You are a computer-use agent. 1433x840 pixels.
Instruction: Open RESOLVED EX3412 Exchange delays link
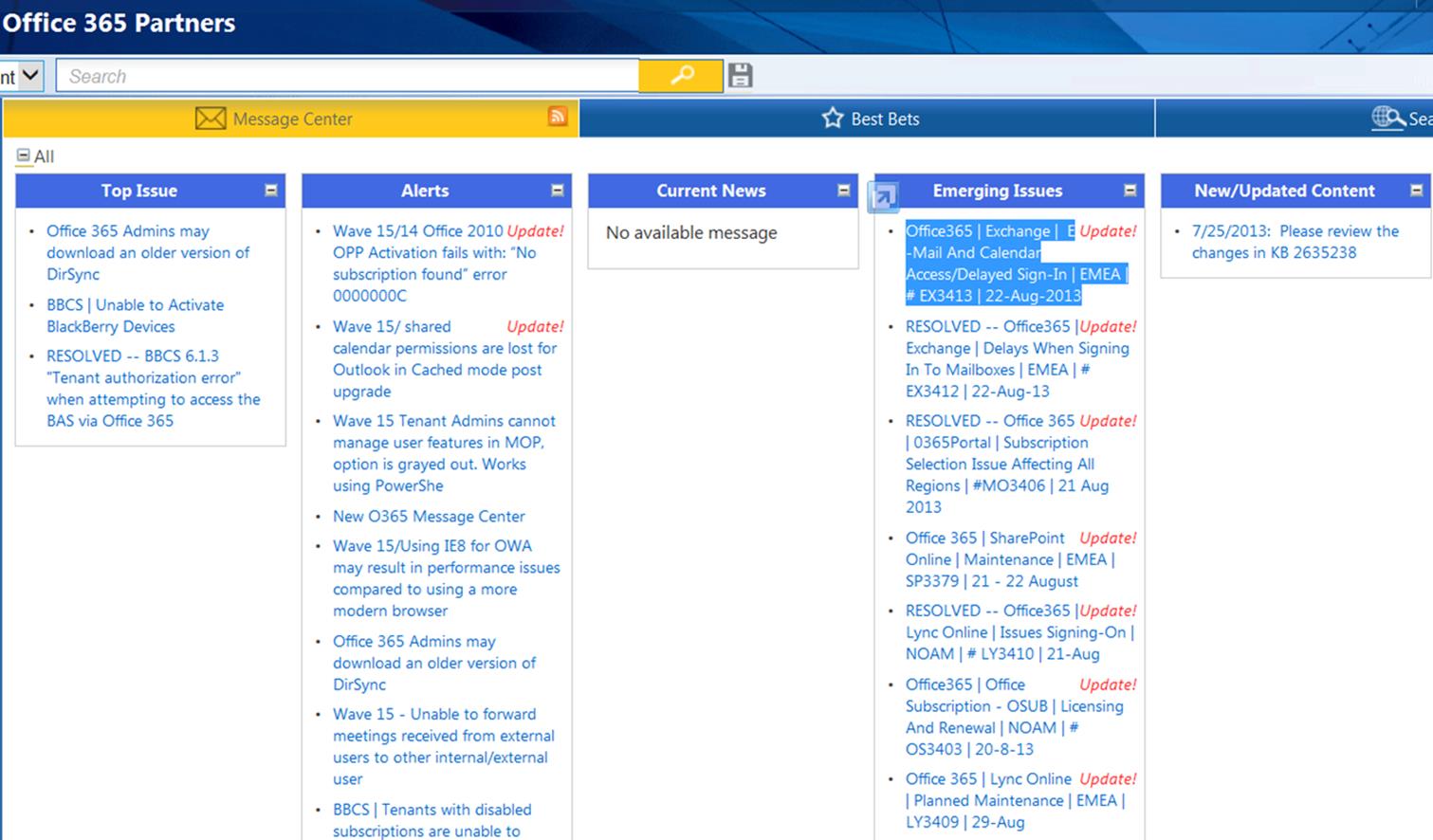point(1018,358)
